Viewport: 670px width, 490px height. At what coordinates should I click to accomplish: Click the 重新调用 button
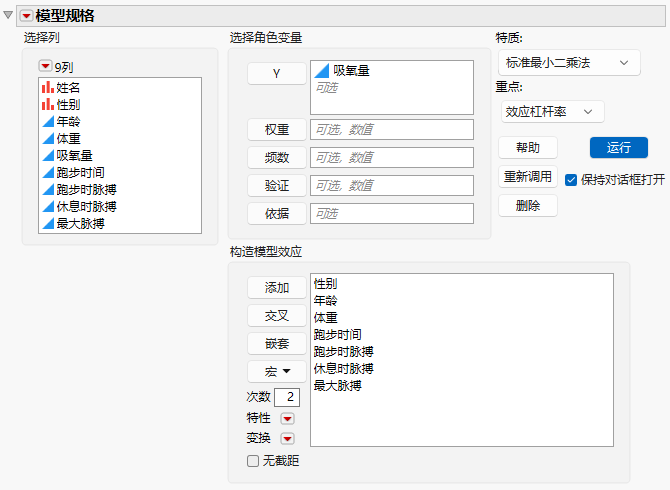pos(528,177)
